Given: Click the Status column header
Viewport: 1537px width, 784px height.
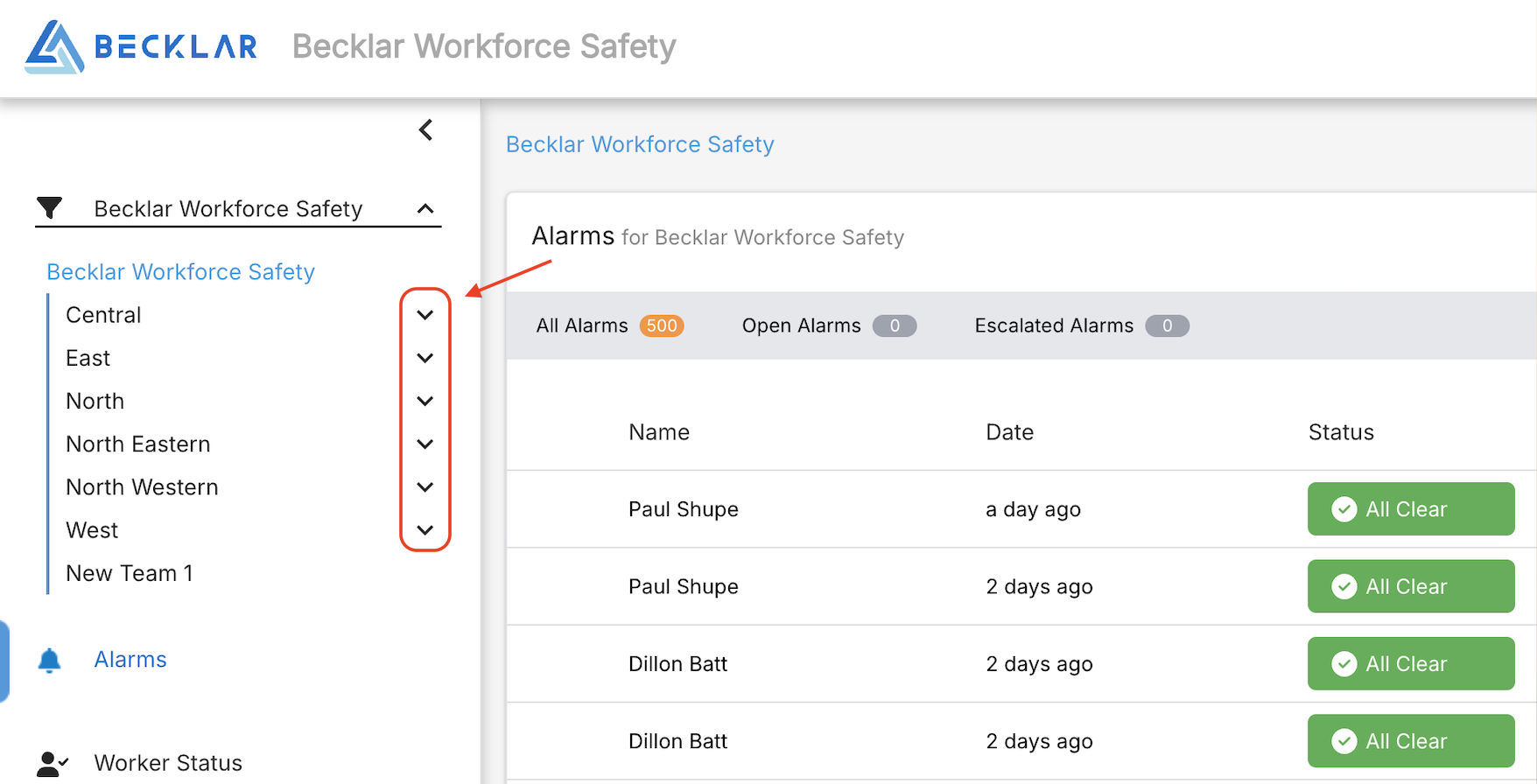Looking at the screenshot, I should (1341, 432).
